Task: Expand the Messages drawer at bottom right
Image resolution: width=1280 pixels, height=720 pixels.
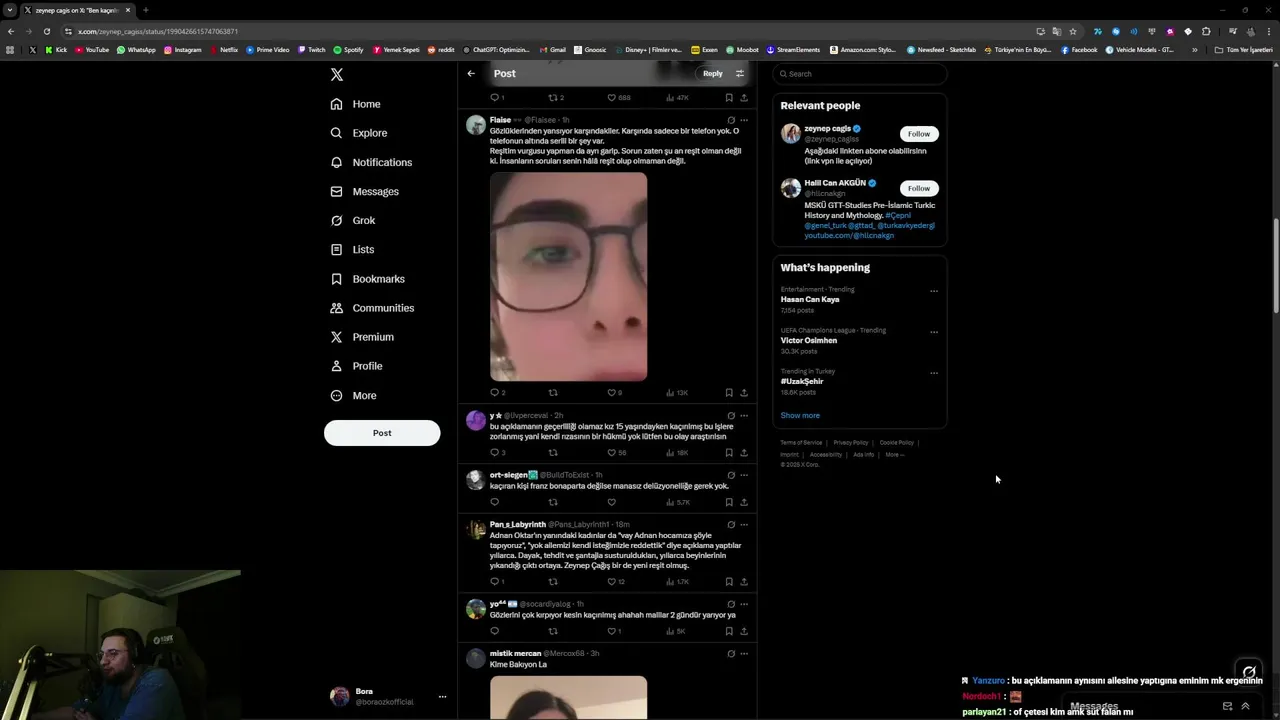Action: [x=1245, y=706]
